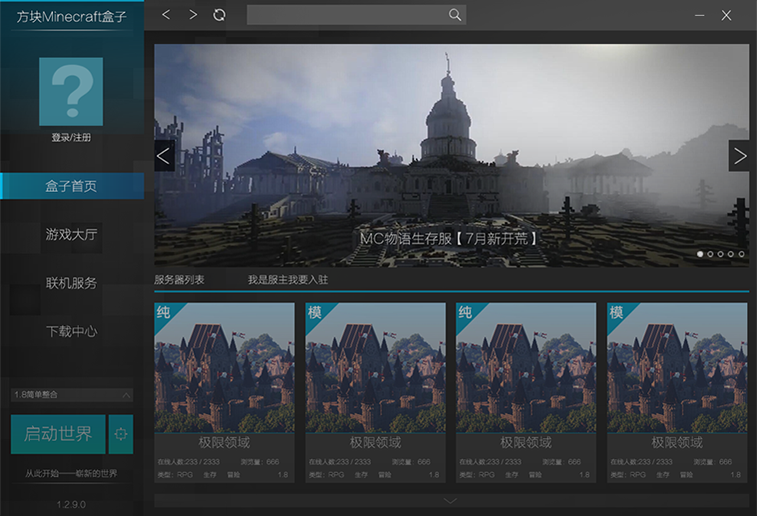The width and height of the screenshot is (757, 516).
Task: Click the question mark avatar icon
Action: tap(70, 91)
